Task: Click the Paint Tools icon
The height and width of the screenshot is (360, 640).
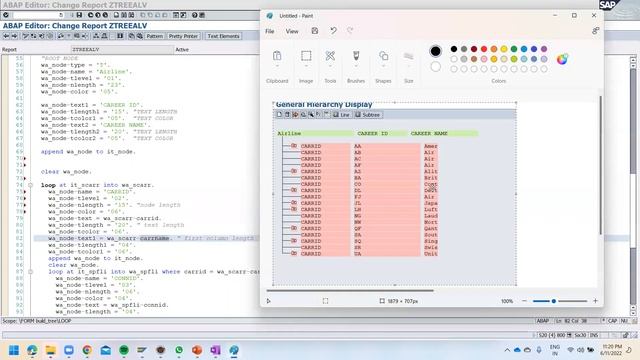Action: [x=330, y=56]
